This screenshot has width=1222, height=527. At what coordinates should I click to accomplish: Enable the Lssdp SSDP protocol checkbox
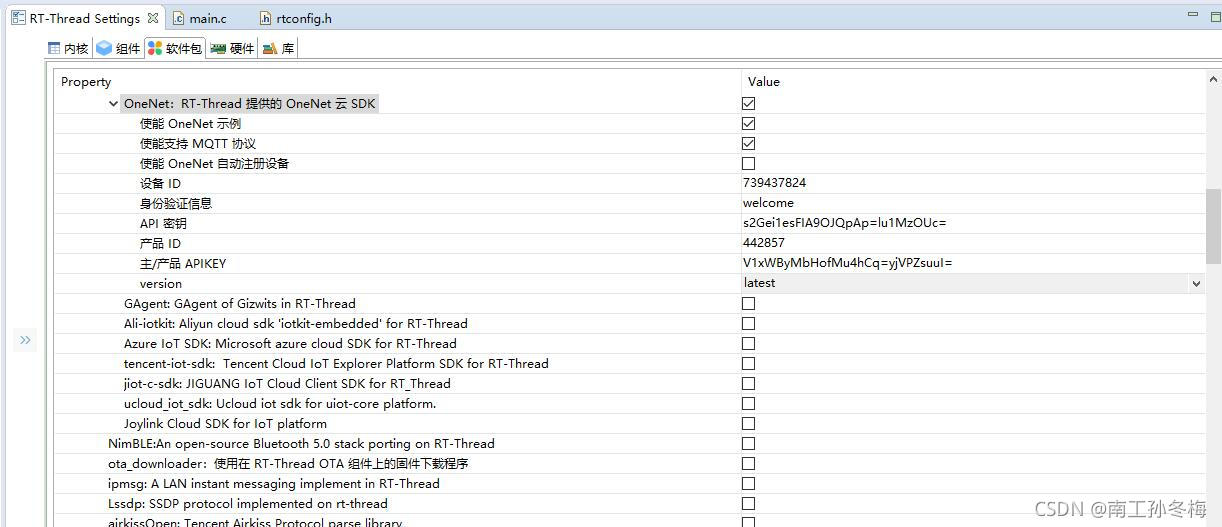point(748,503)
